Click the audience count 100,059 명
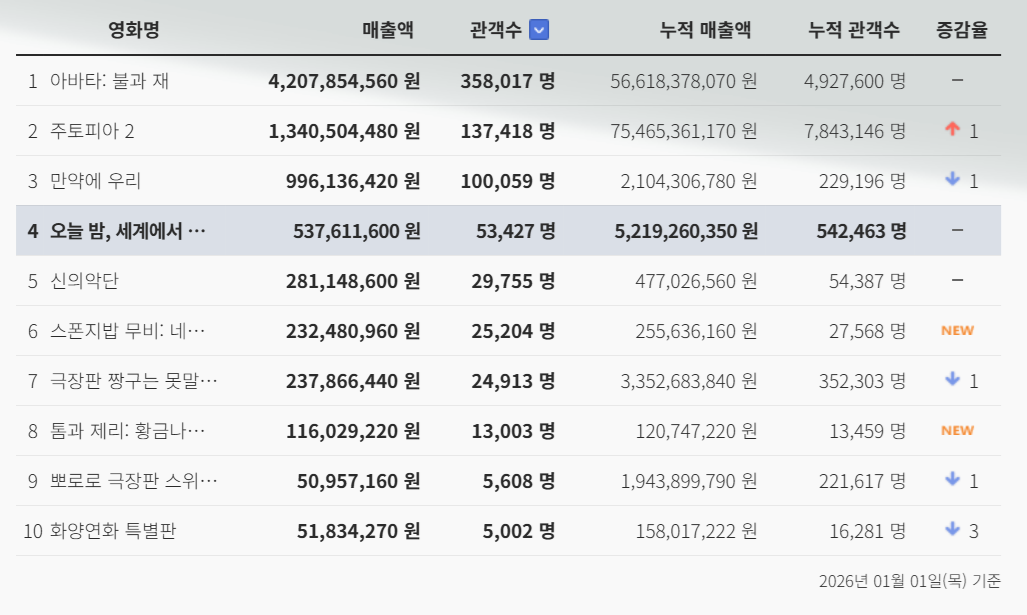The height and width of the screenshot is (615, 1027). click(508, 181)
